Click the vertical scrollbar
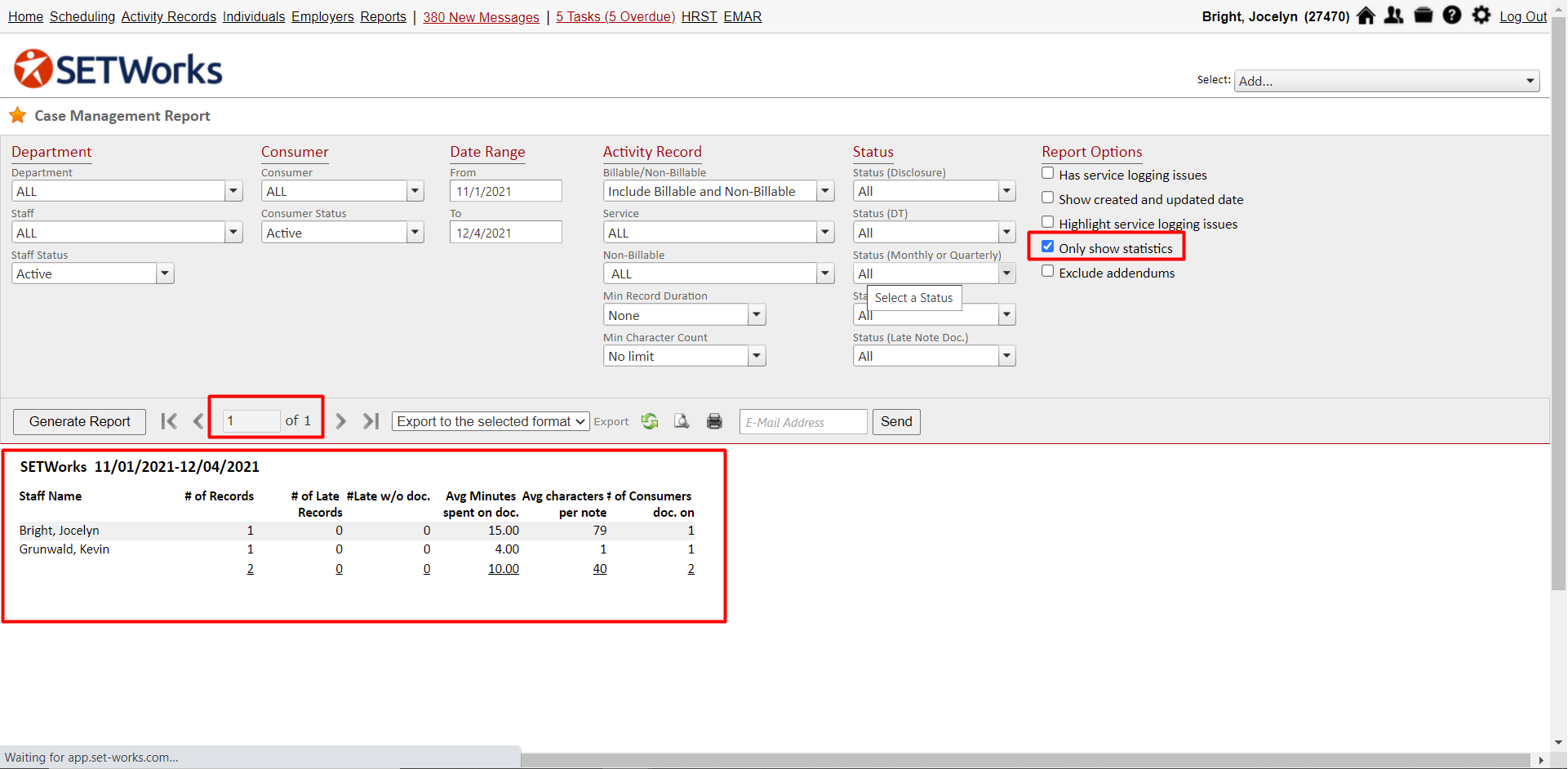 (1559, 303)
